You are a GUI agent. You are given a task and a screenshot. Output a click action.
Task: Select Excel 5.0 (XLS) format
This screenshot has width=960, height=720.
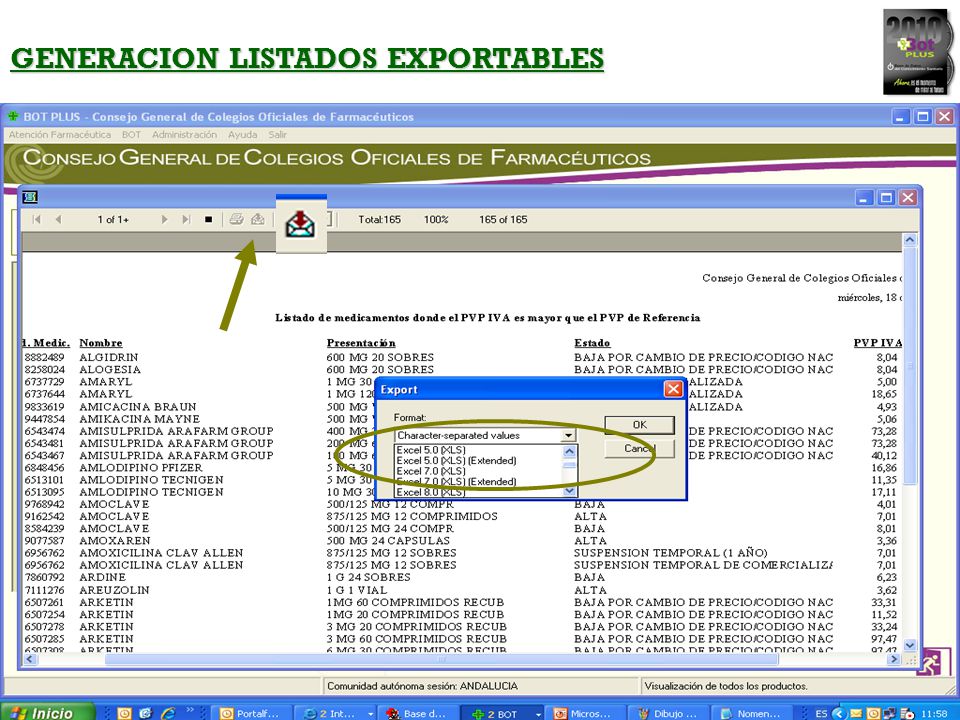pyautogui.click(x=430, y=450)
